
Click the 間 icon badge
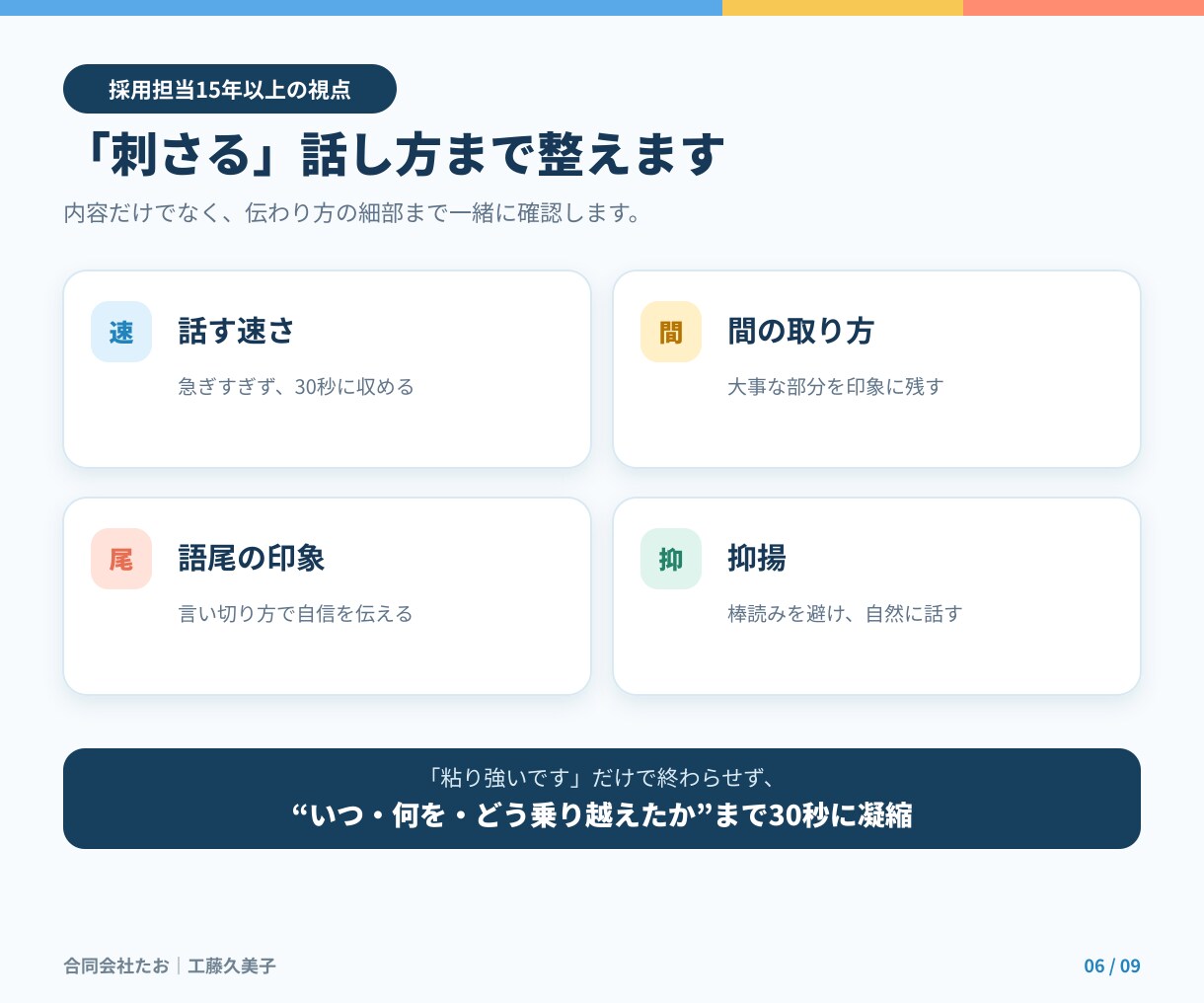click(x=671, y=332)
